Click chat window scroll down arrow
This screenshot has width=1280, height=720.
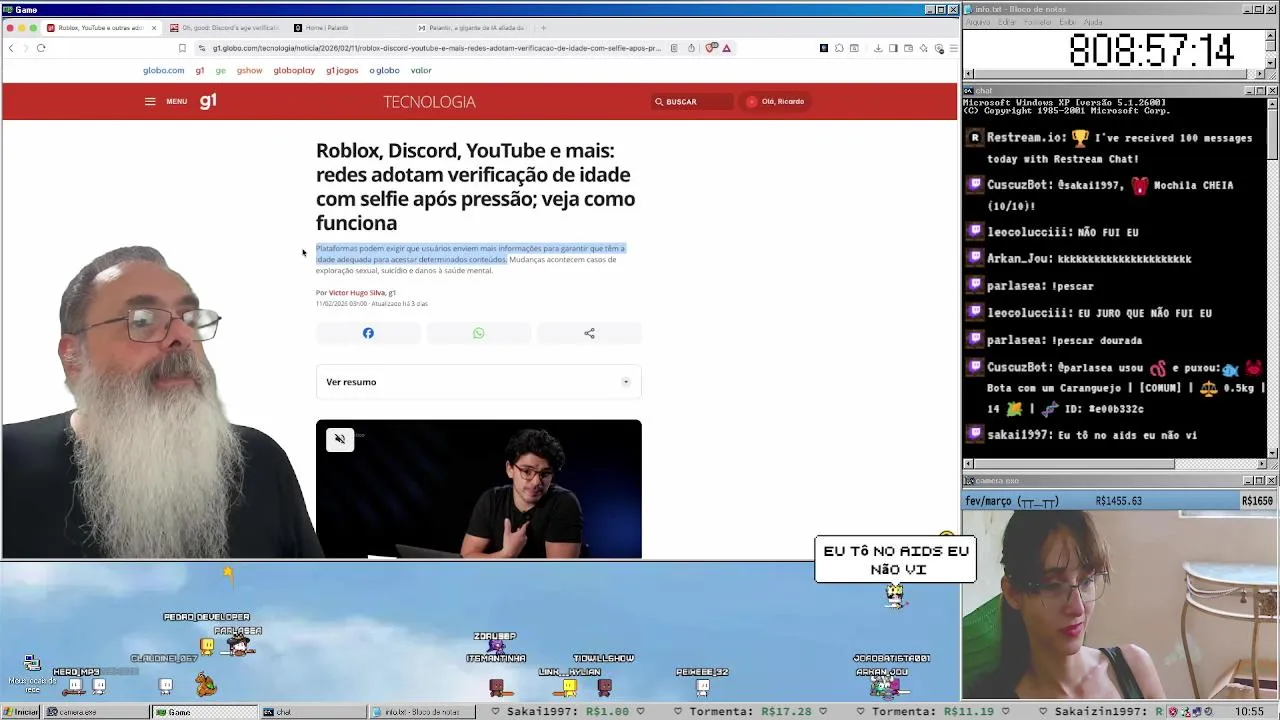[1271, 453]
